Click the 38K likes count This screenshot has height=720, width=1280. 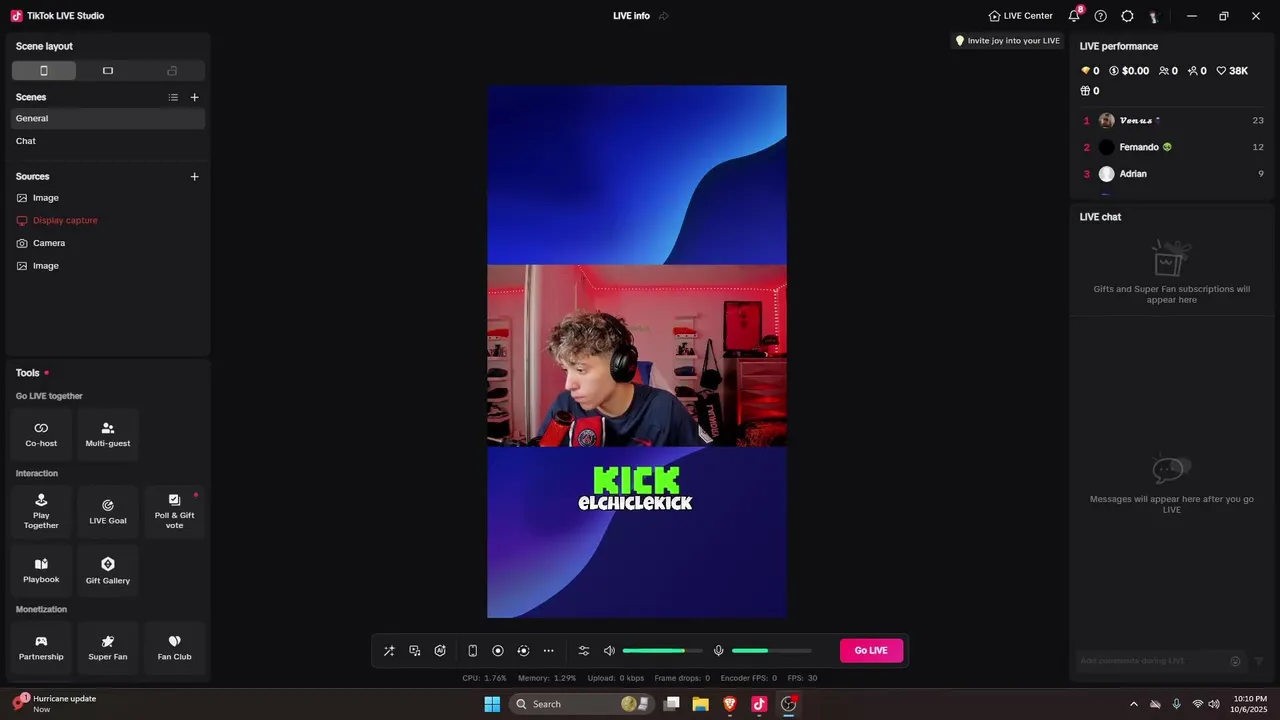[x=1232, y=71]
